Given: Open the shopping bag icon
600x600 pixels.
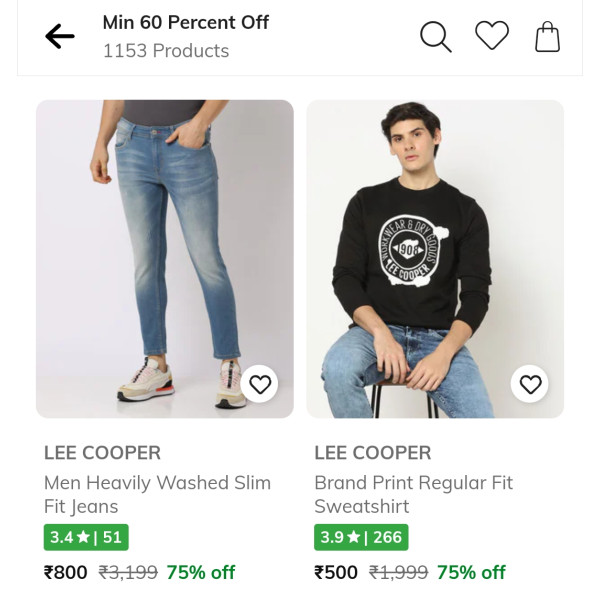Looking at the screenshot, I should [x=547, y=37].
